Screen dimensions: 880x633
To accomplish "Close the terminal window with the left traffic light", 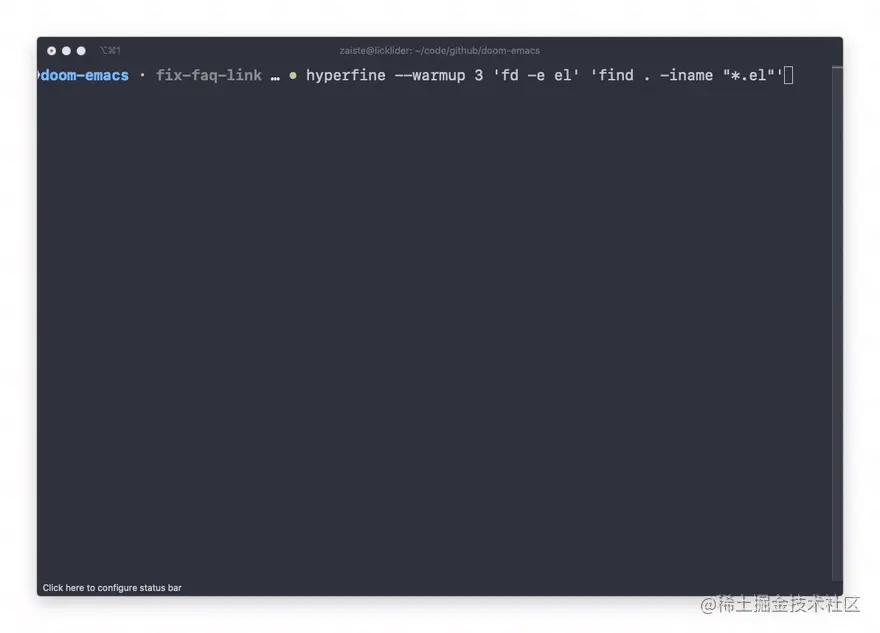I will tap(51, 51).
